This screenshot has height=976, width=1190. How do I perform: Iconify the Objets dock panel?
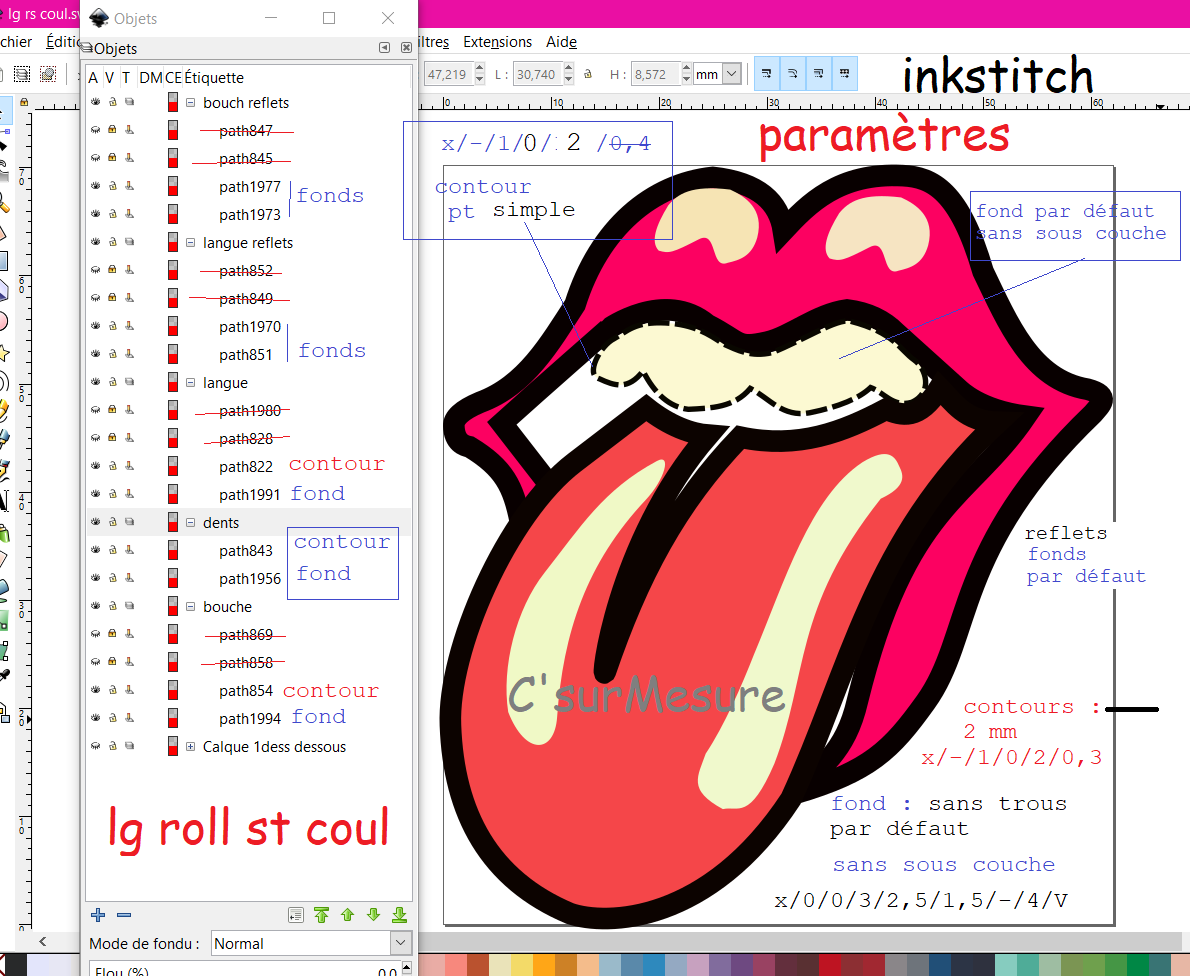(x=385, y=48)
